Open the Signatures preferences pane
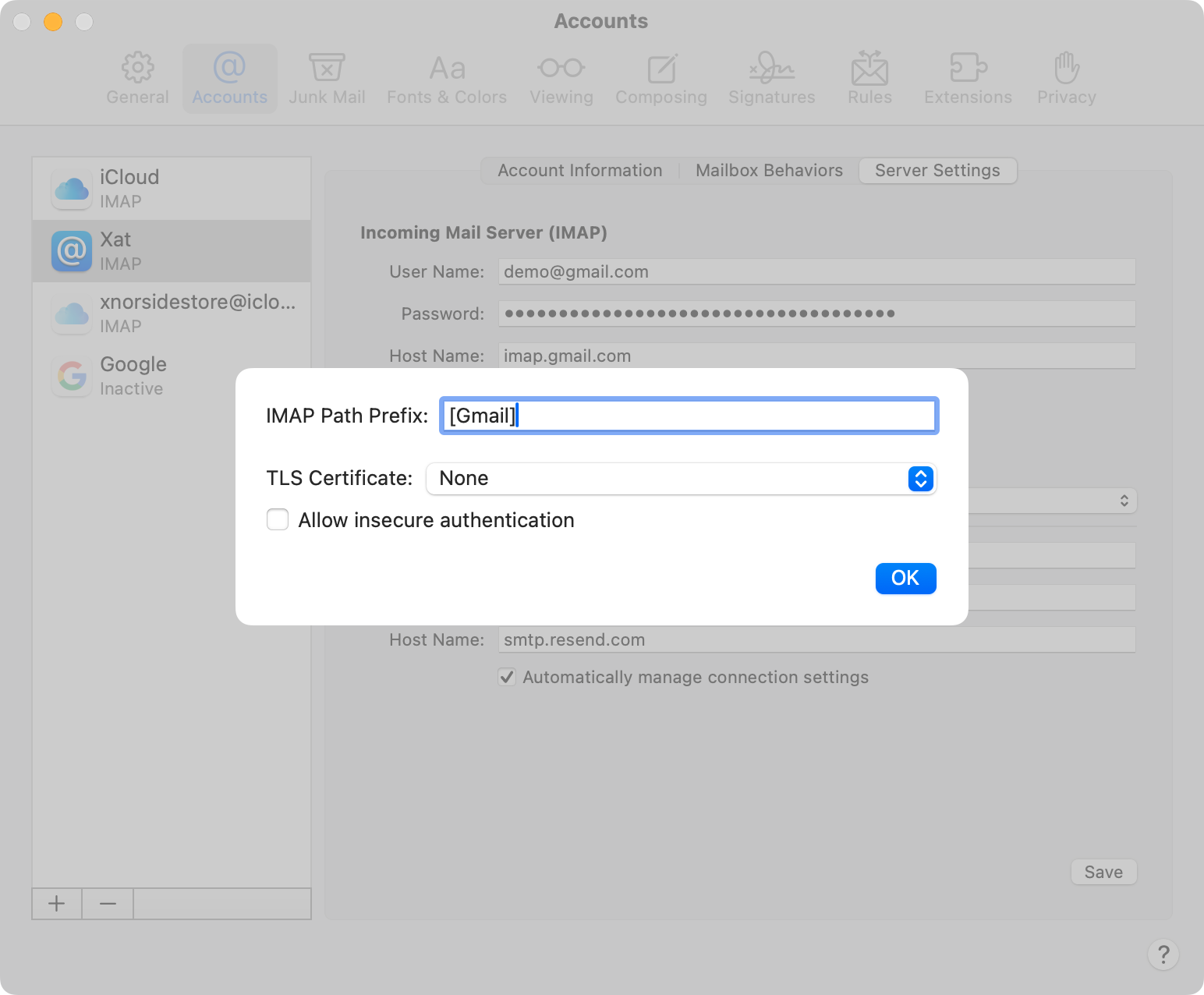This screenshot has width=1204, height=995. [x=771, y=79]
